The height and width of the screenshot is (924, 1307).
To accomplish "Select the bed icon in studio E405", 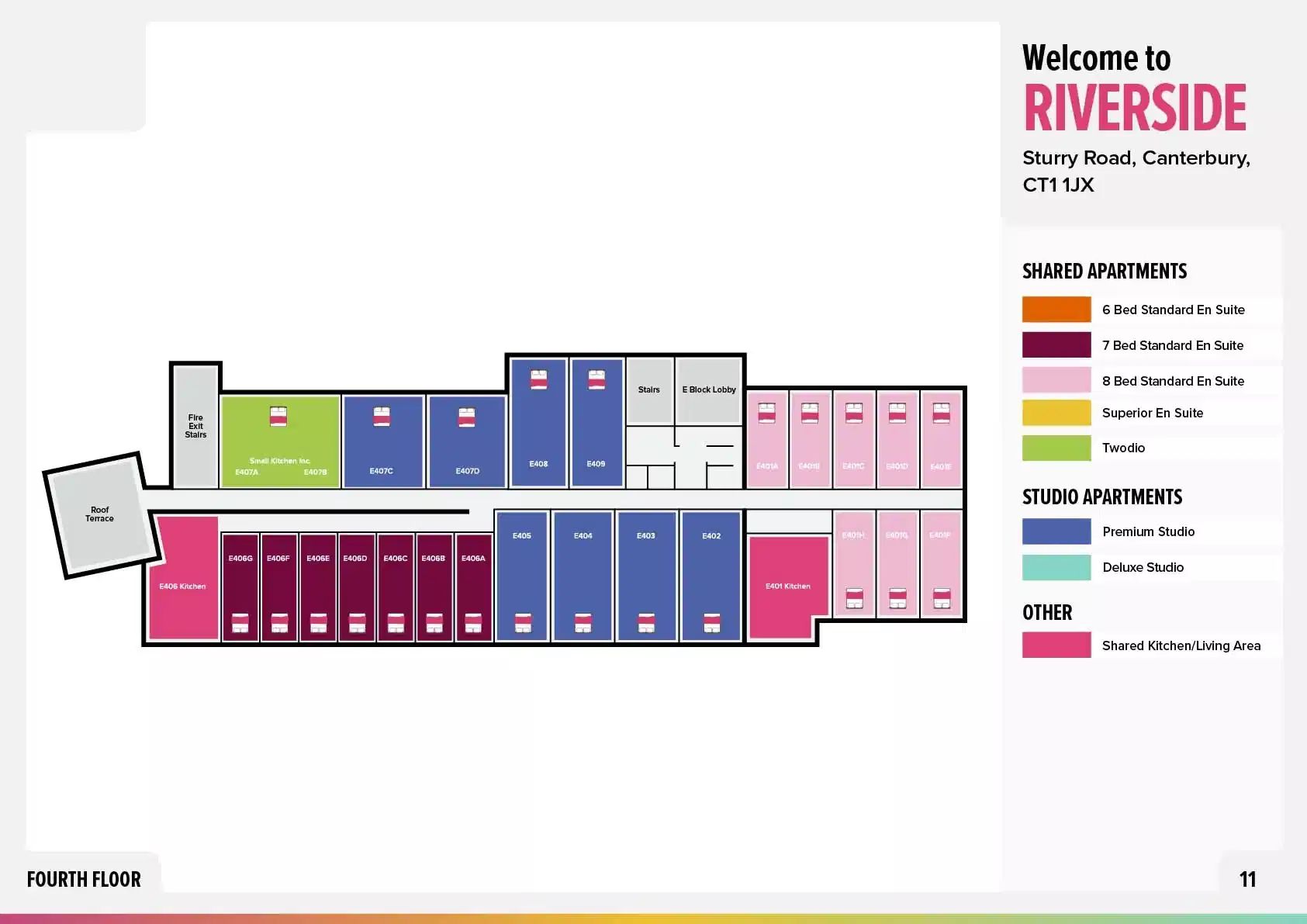I will (523, 623).
